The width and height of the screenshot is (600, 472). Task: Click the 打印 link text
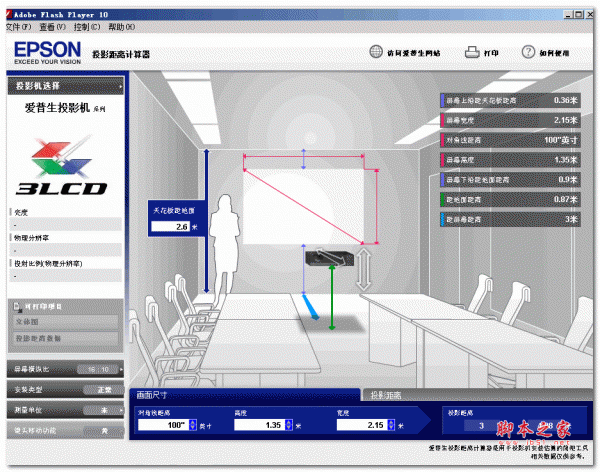coord(491,53)
